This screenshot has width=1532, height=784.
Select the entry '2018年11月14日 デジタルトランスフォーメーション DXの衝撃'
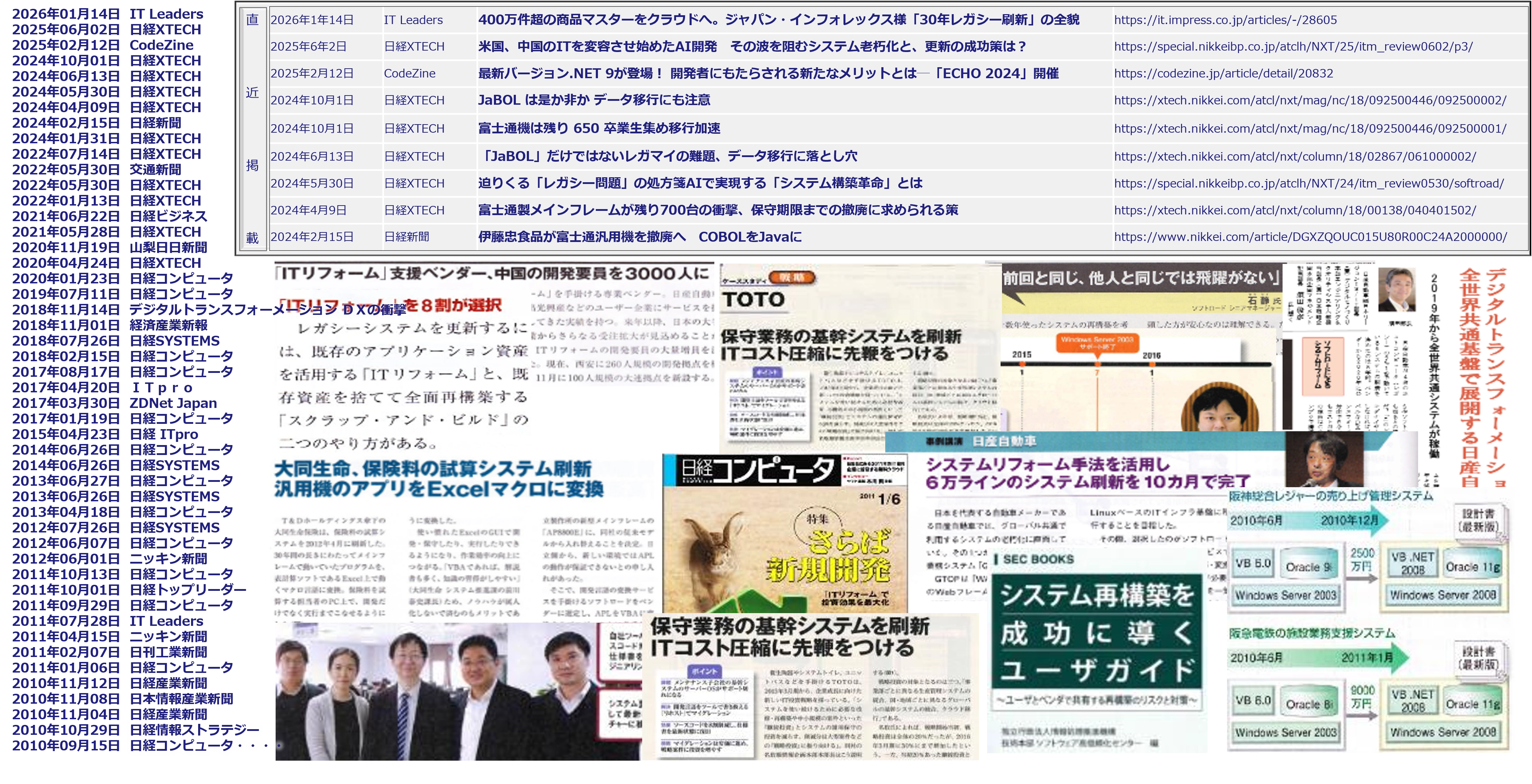click(209, 309)
